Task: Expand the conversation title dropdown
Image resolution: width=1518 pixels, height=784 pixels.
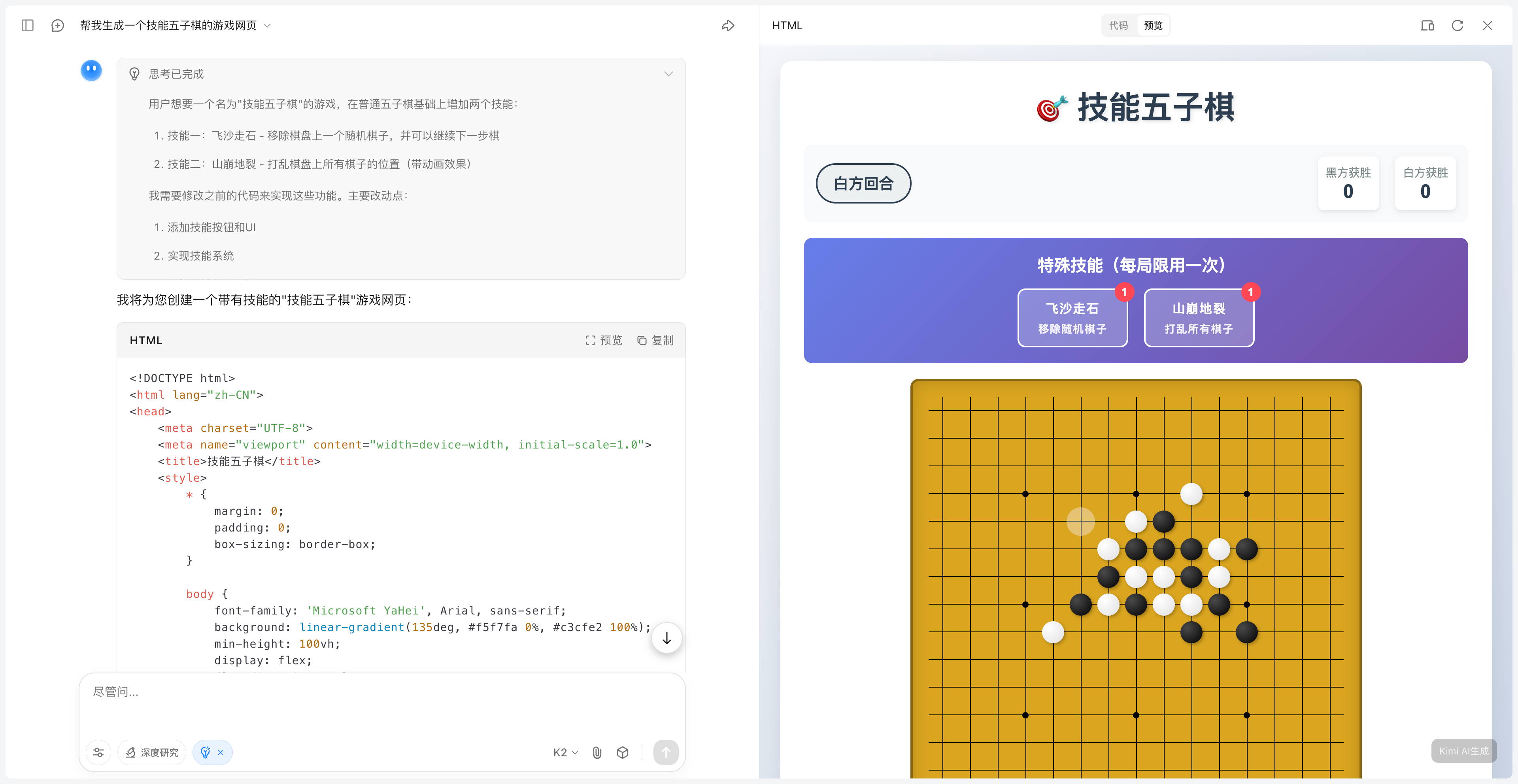Action: tap(268, 25)
